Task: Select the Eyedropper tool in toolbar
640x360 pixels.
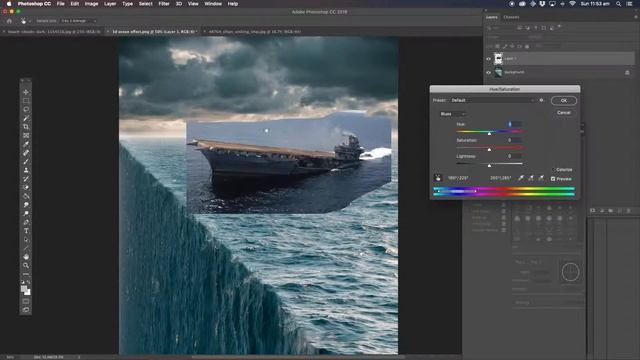Action: coord(26,144)
